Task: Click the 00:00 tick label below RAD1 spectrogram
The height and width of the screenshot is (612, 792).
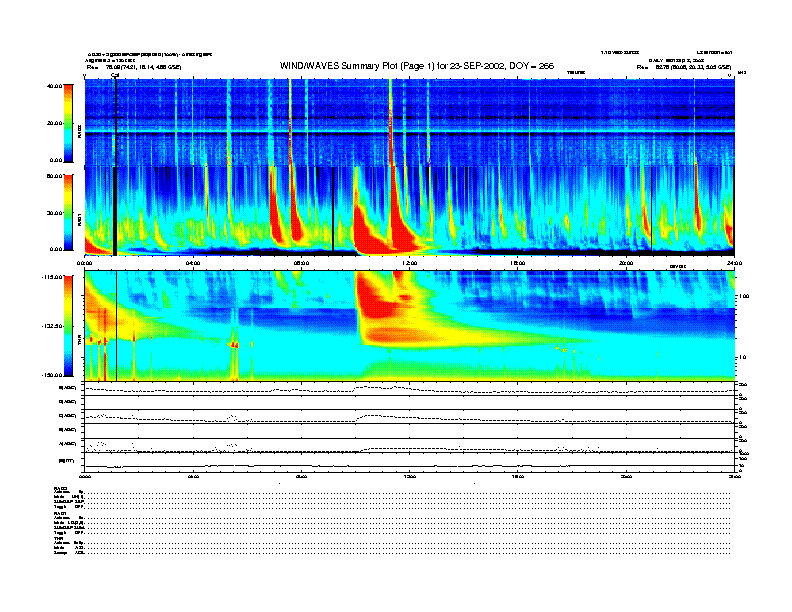Action: pos(84,263)
